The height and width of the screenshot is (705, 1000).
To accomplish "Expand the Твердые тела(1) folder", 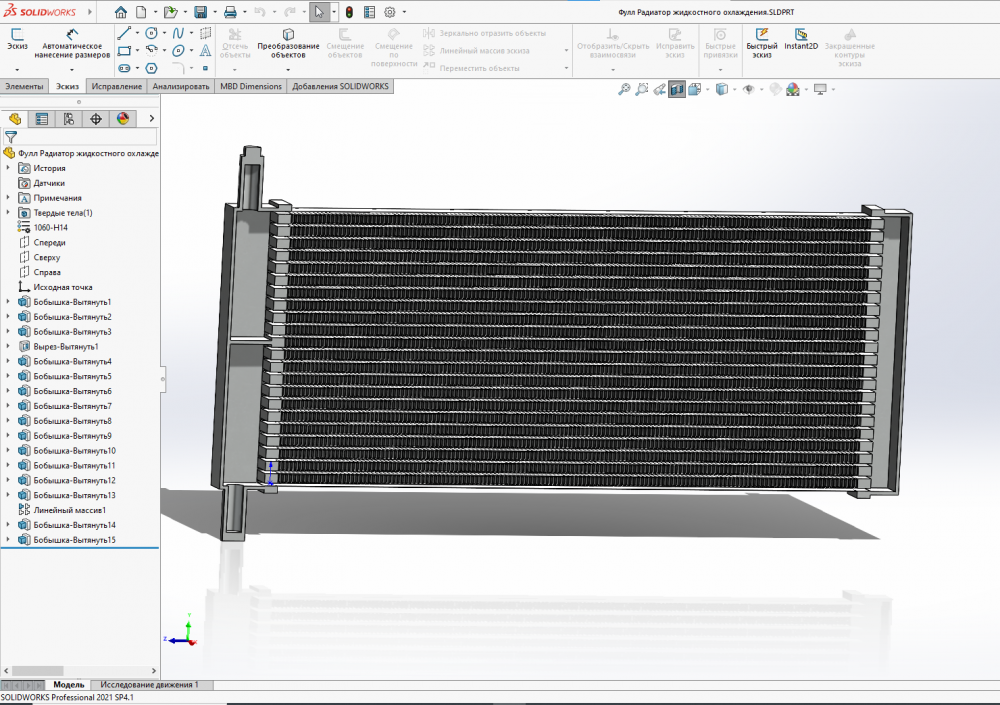I will coord(8,213).
